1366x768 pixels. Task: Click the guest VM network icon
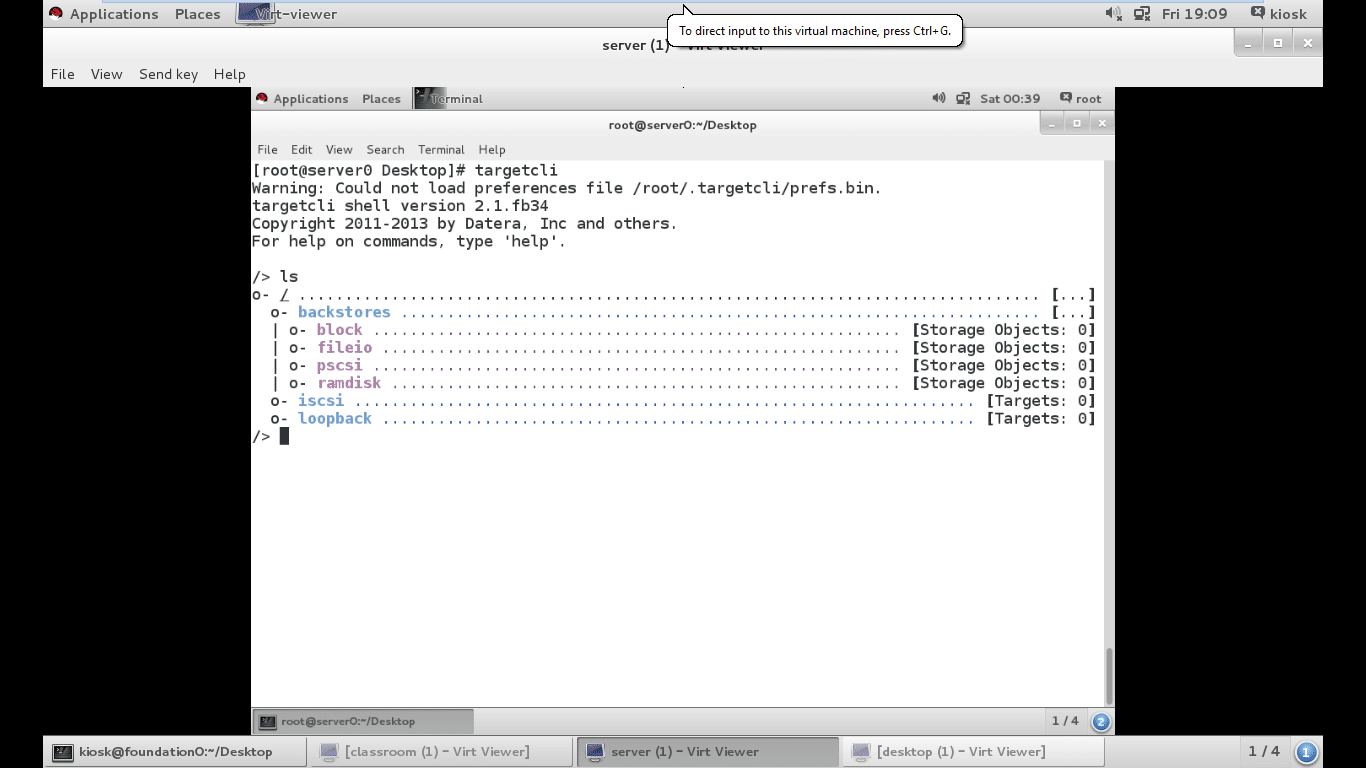[963, 98]
